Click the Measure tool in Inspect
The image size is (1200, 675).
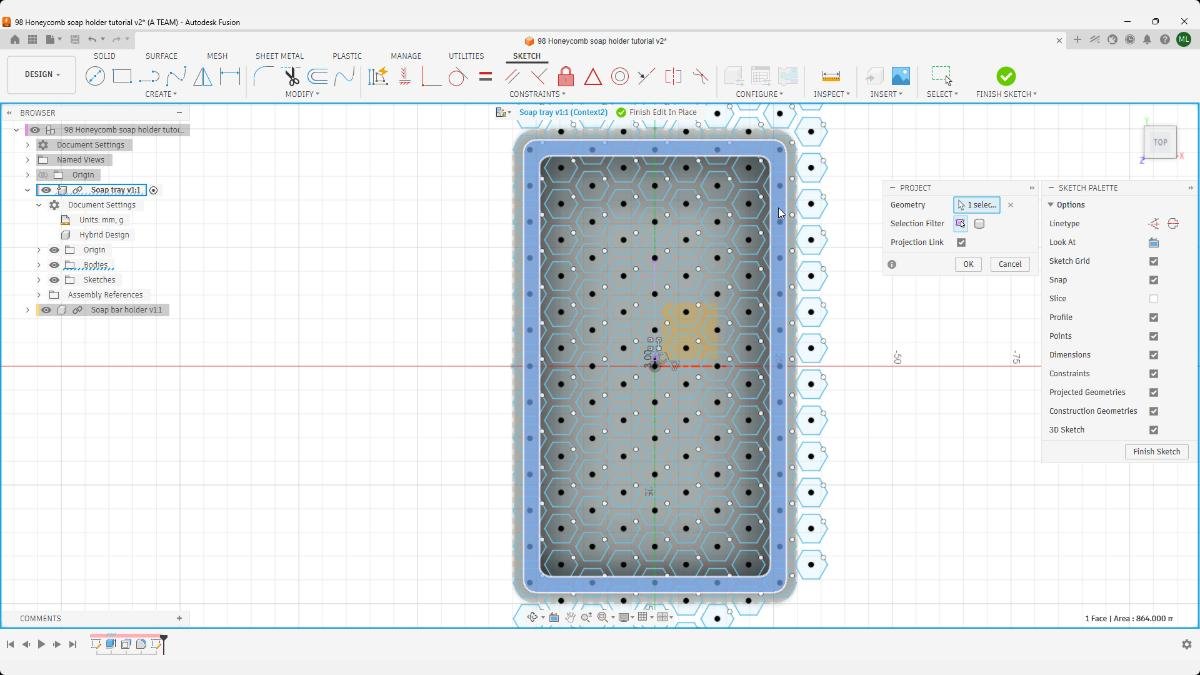pyautogui.click(x=830, y=76)
